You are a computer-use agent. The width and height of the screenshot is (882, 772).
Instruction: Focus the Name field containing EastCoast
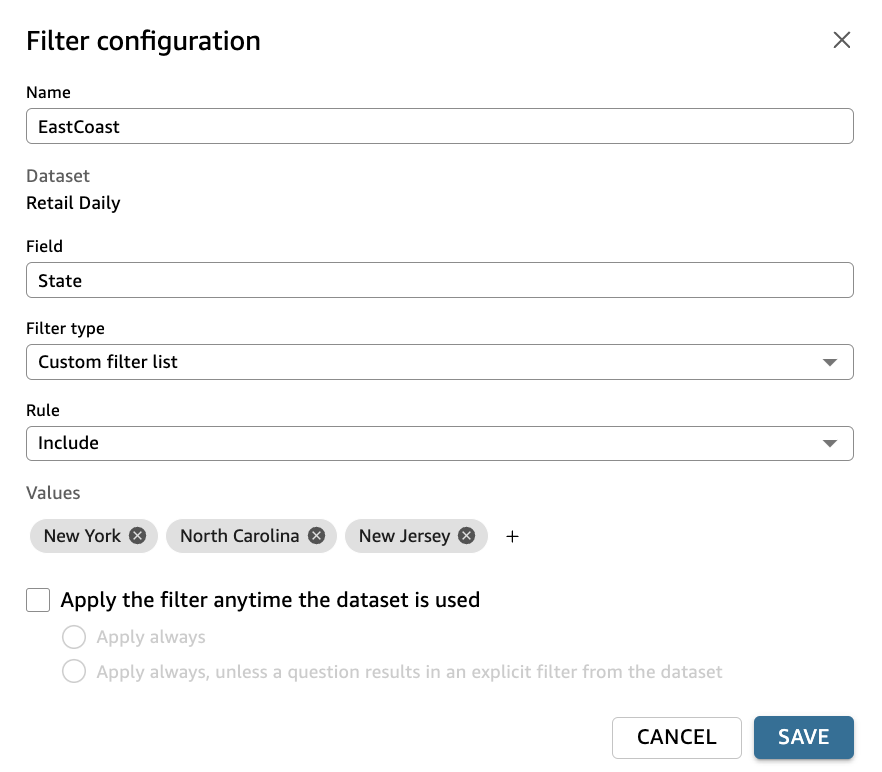point(439,127)
